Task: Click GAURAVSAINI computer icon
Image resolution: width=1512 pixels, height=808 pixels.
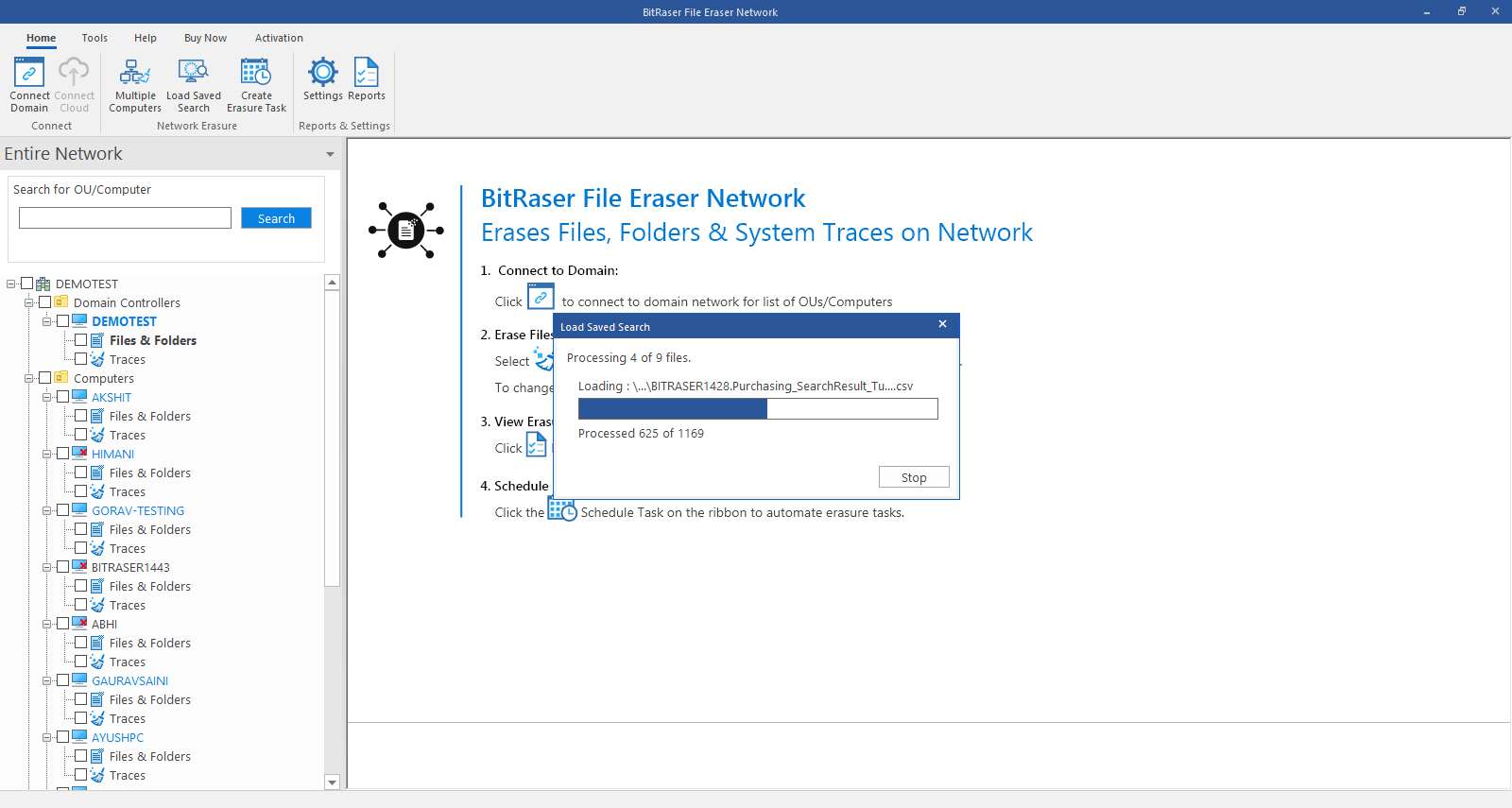Action: click(x=80, y=680)
